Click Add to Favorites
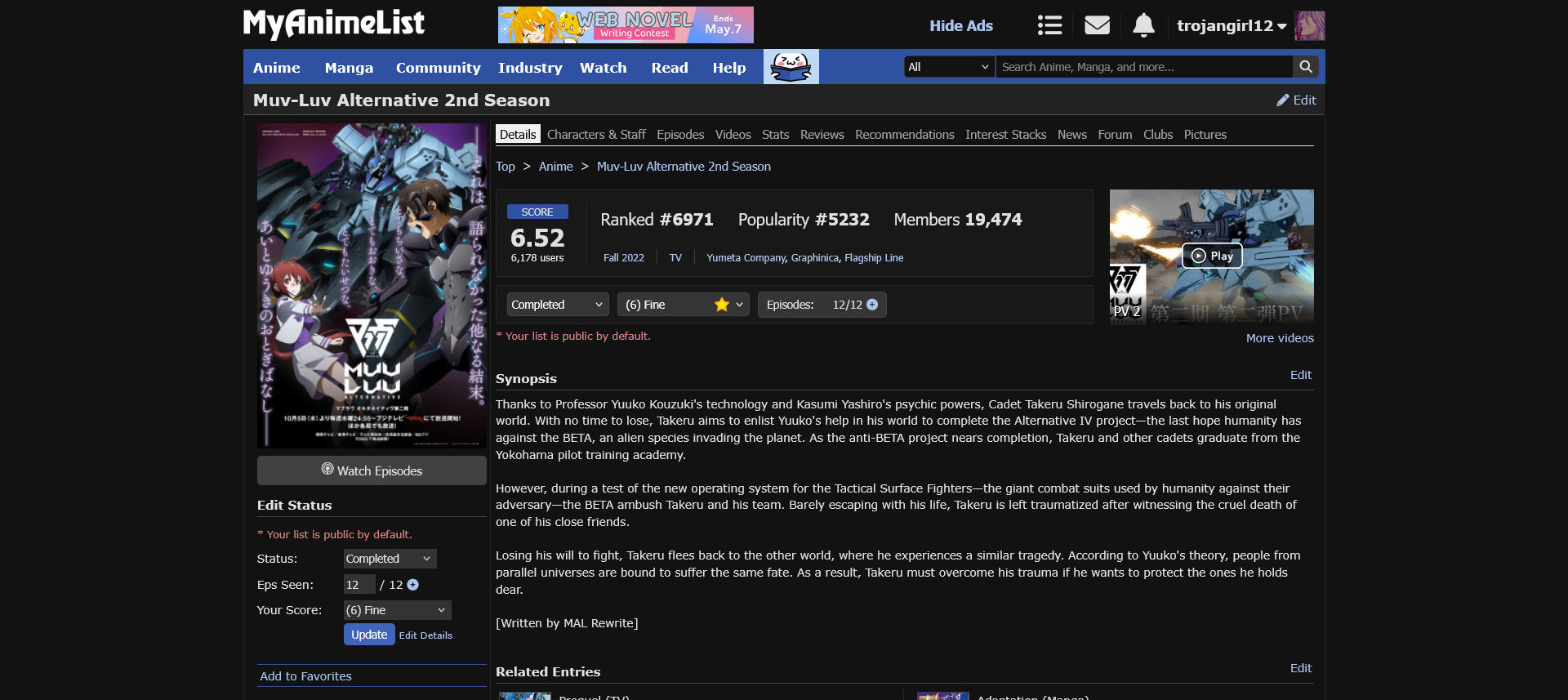This screenshot has width=1568, height=700. [305, 675]
